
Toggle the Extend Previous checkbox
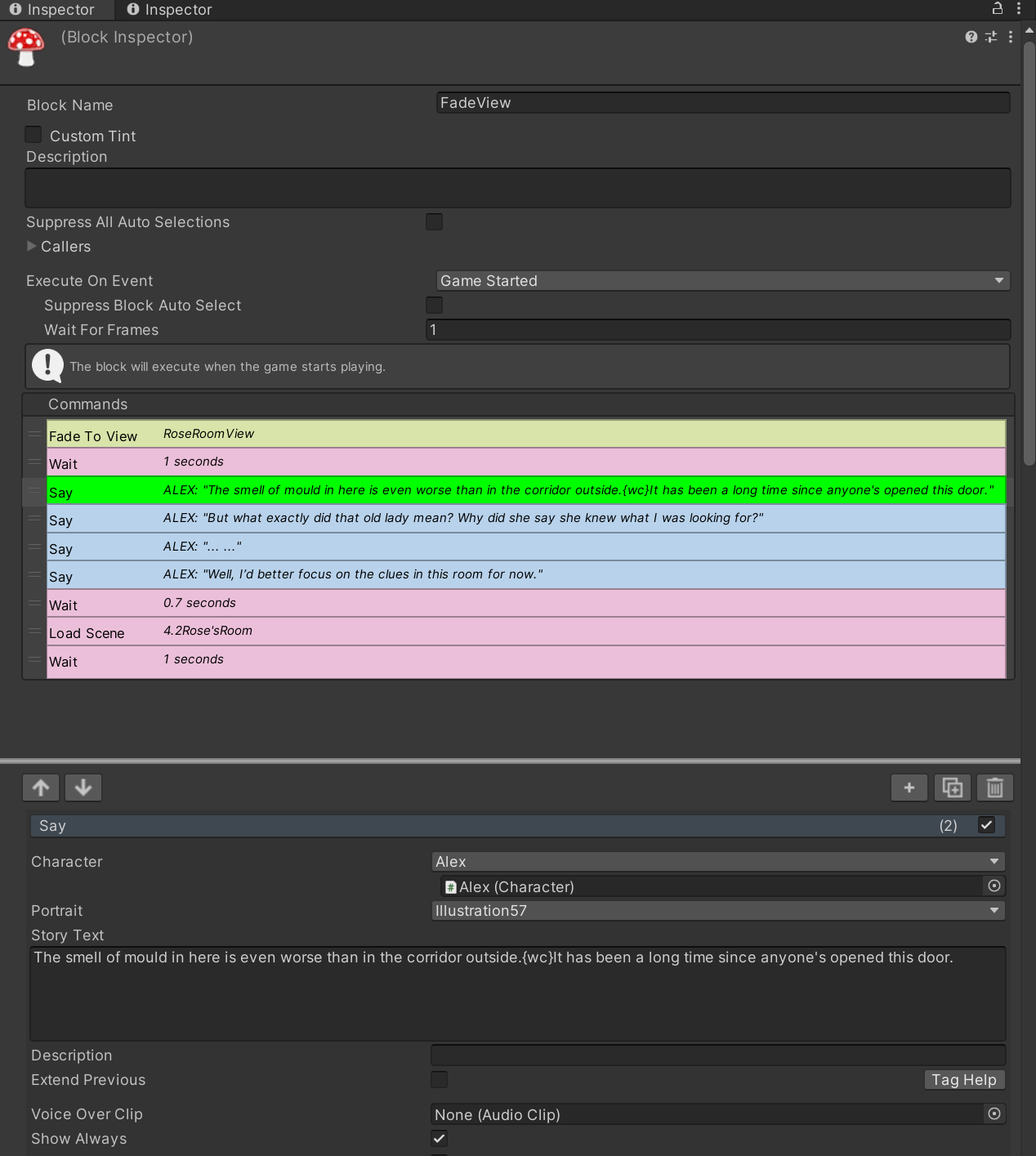point(440,1080)
